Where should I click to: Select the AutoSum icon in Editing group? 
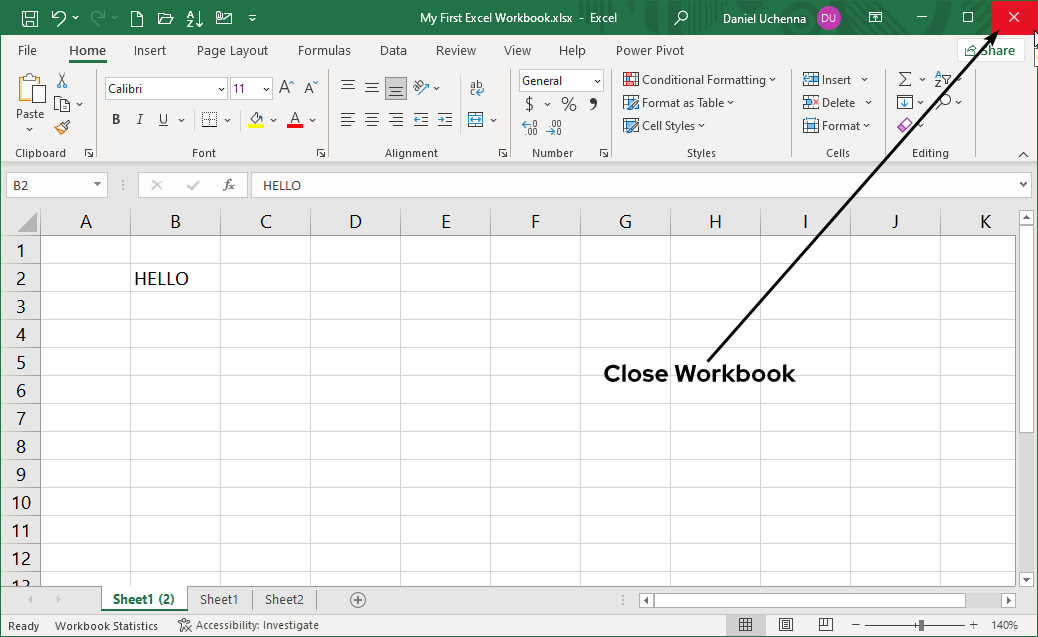pyautogui.click(x=906, y=78)
